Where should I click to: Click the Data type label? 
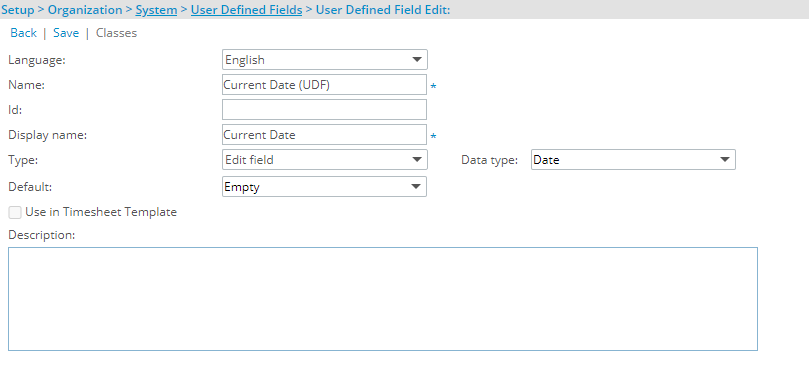(489, 160)
